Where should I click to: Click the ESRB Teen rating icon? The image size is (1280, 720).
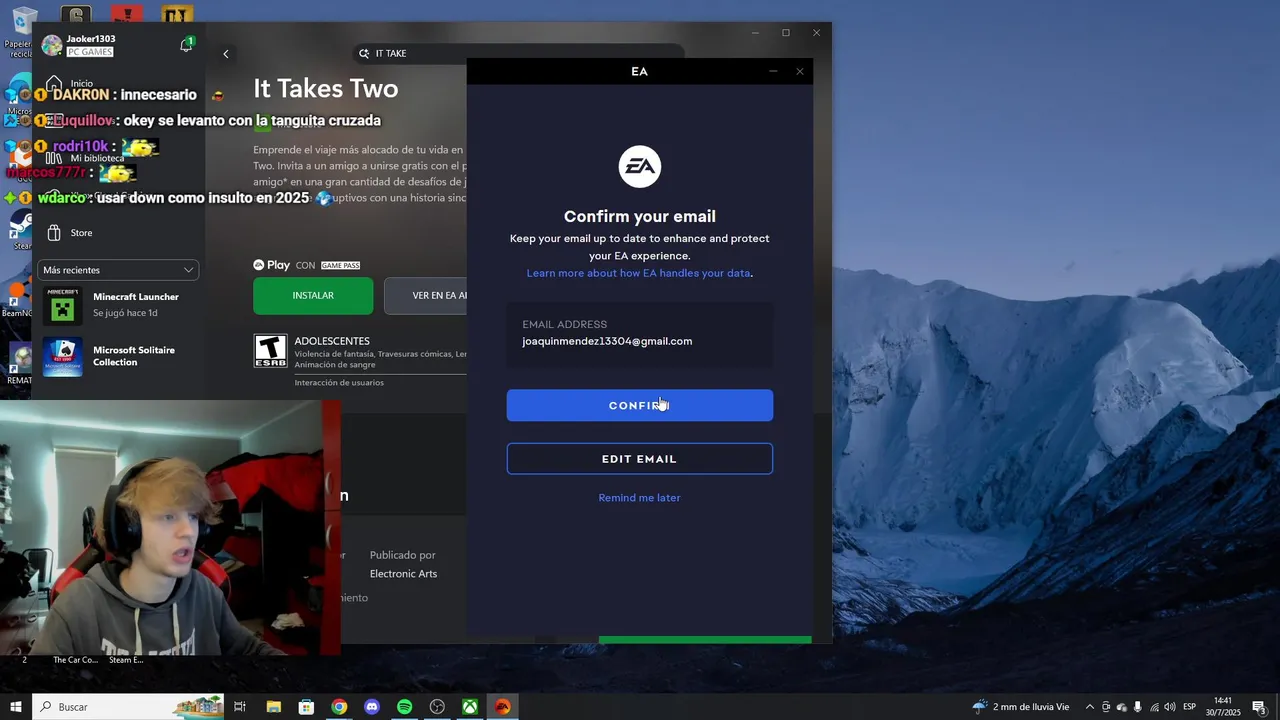point(270,351)
